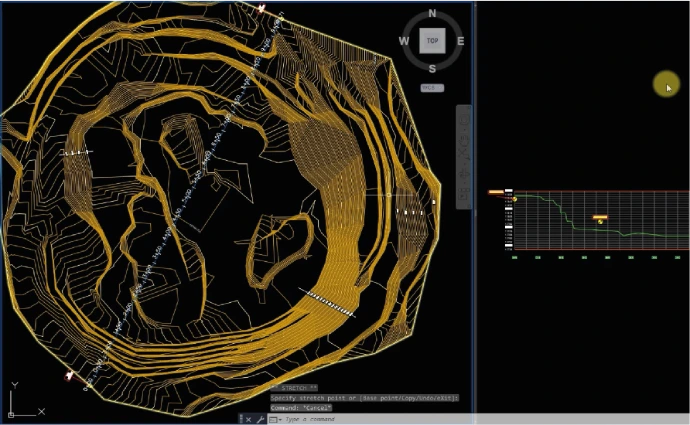Click the W letter on the ViewCube compass
This screenshot has width=690, height=425.
pyautogui.click(x=404, y=41)
